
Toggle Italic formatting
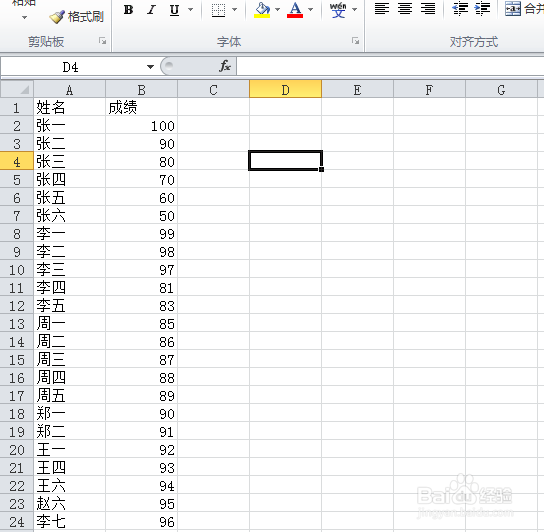click(151, 10)
